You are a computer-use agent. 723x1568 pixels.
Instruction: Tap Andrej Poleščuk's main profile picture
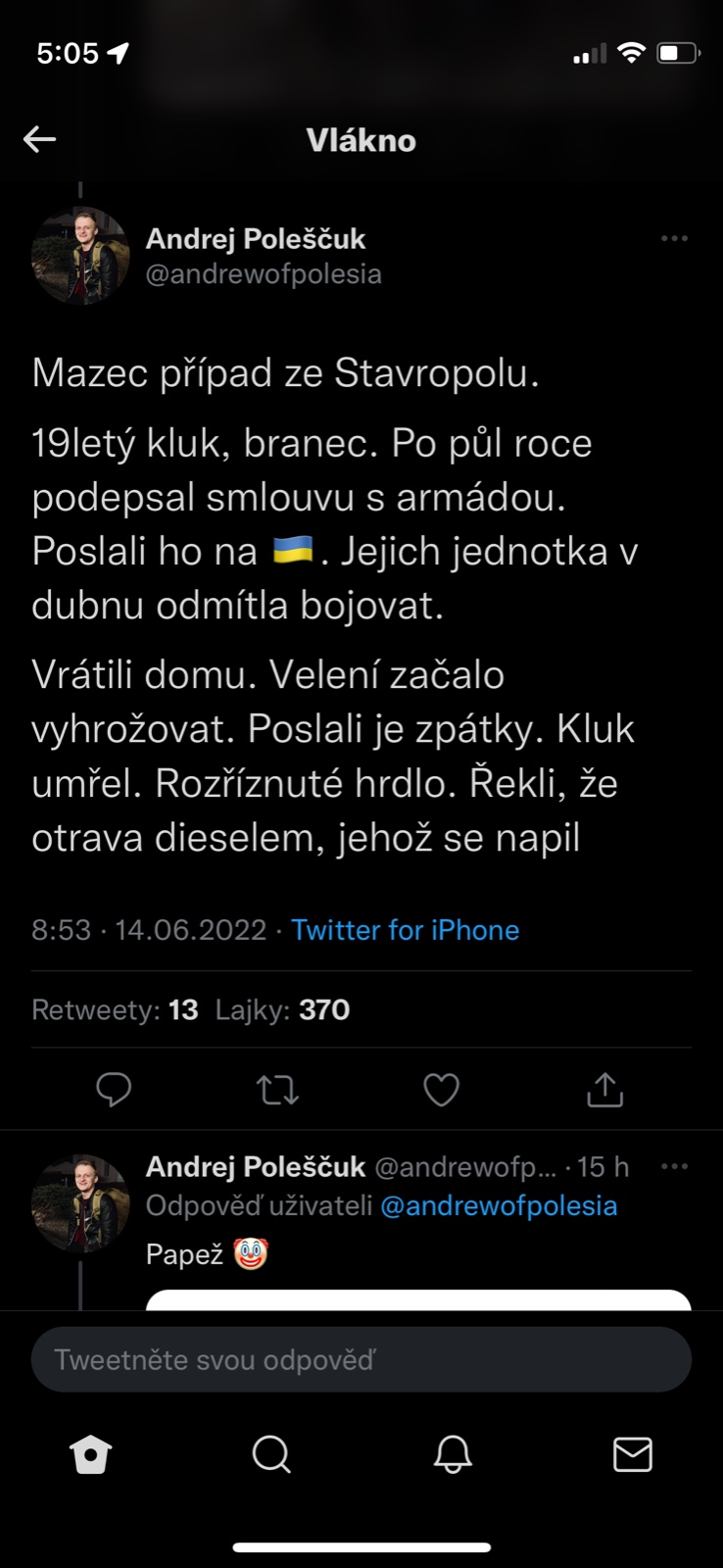pyautogui.click(x=80, y=256)
